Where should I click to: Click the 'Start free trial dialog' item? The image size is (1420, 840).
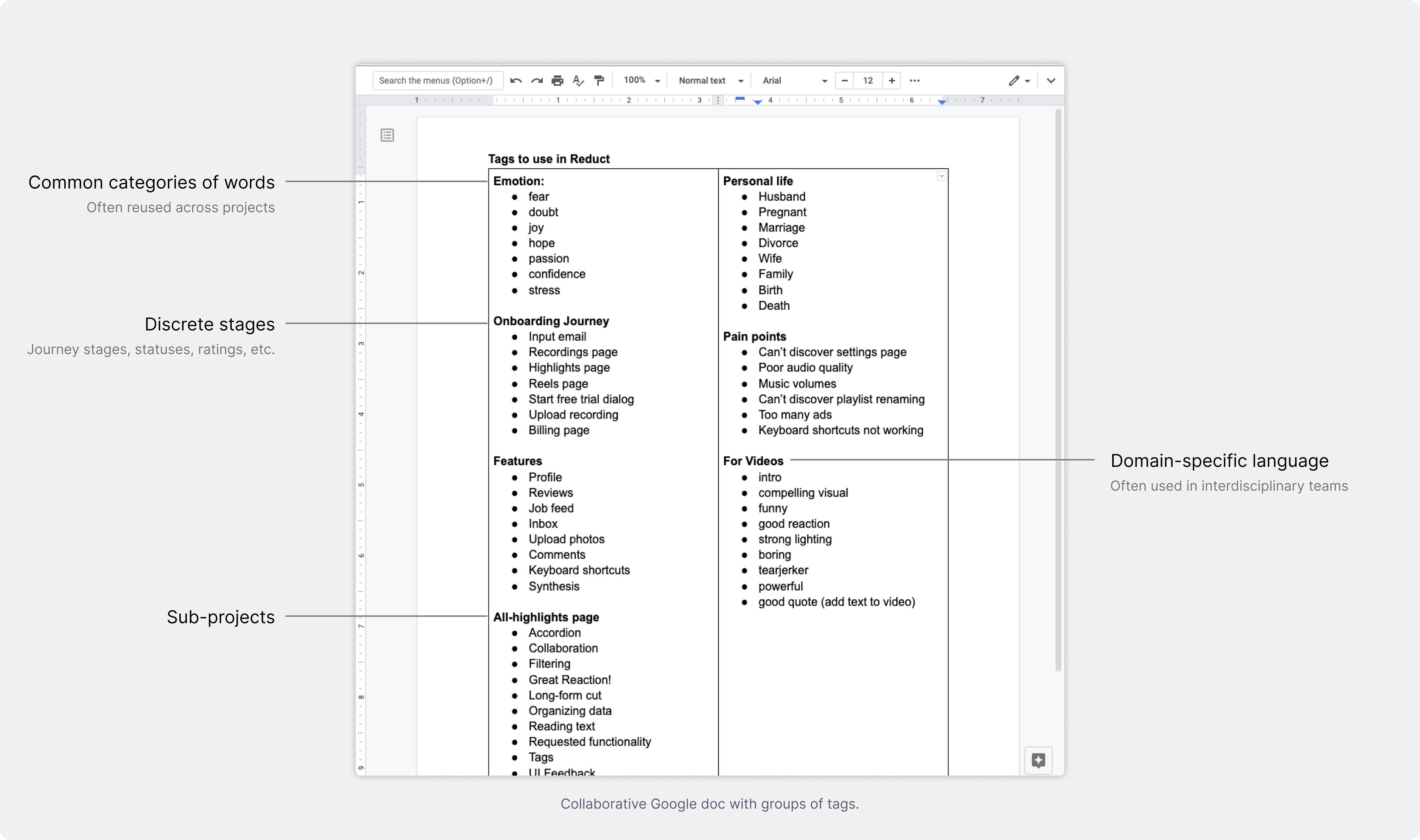tap(581, 399)
